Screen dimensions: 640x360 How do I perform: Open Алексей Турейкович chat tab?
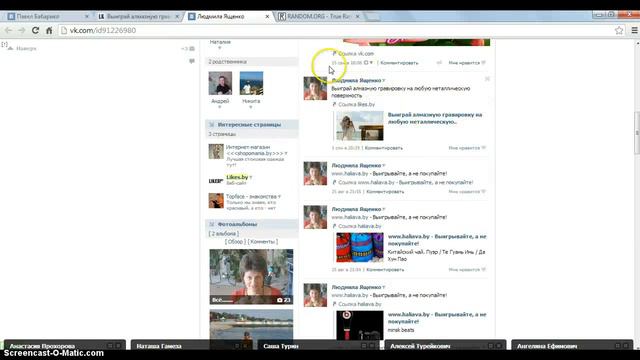coord(445,345)
